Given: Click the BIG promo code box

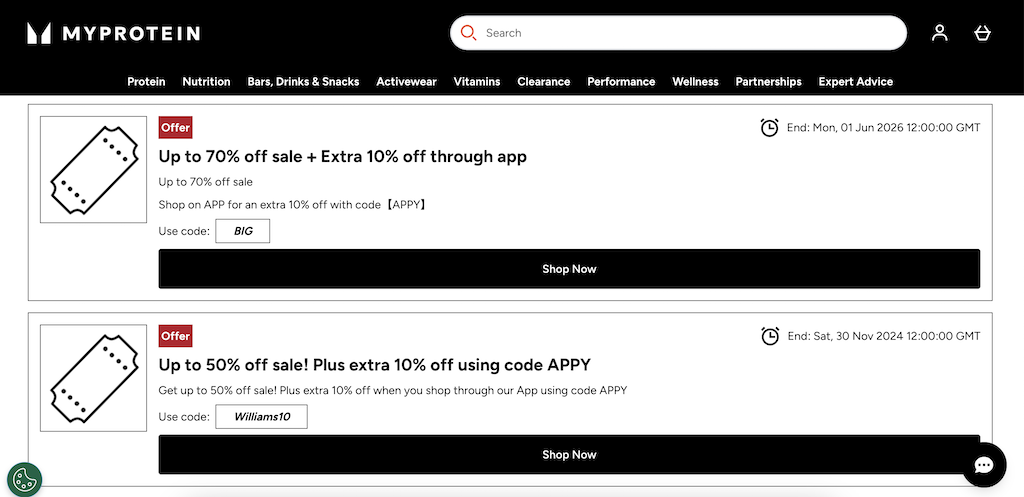Looking at the screenshot, I should 243,231.
